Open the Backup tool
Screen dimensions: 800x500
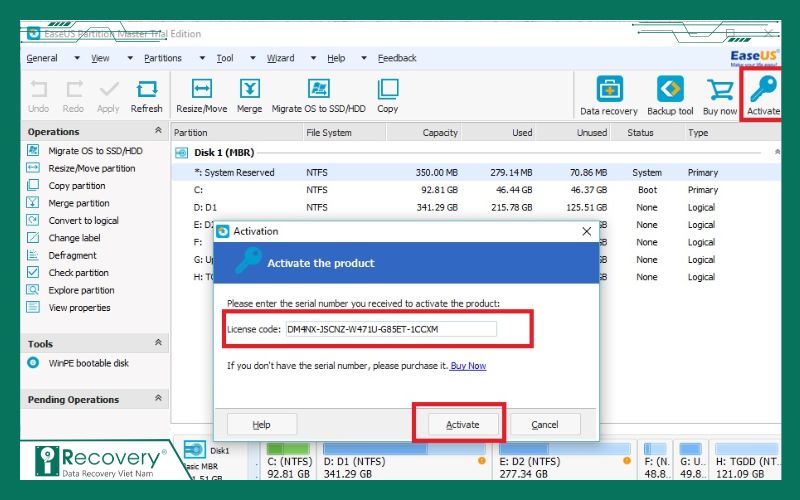coord(670,96)
